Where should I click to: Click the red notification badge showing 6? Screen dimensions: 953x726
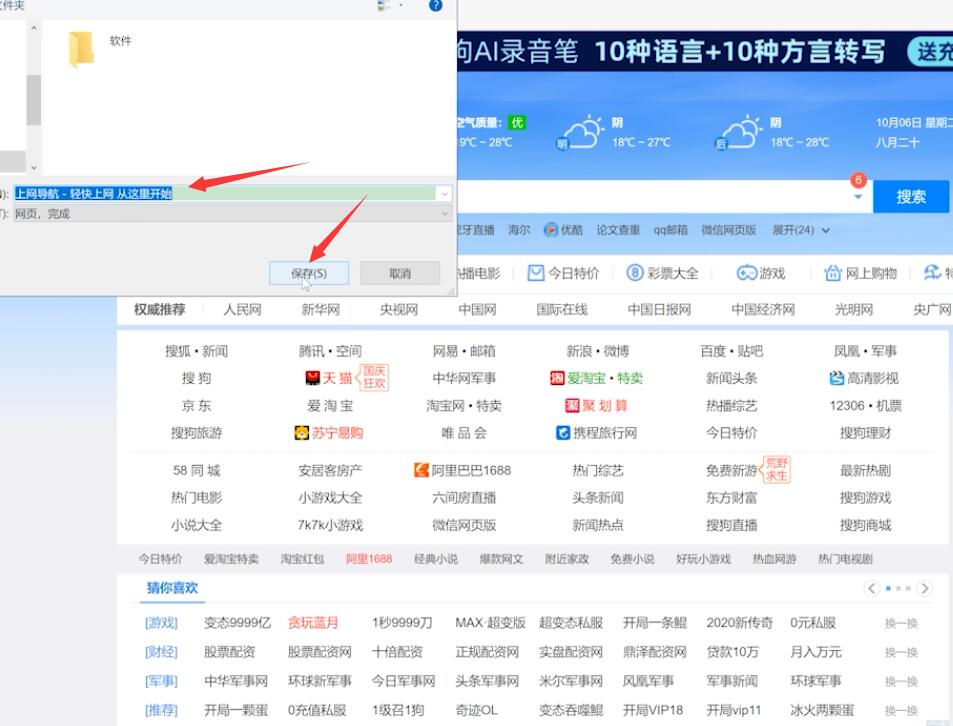[x=858, y=180]
